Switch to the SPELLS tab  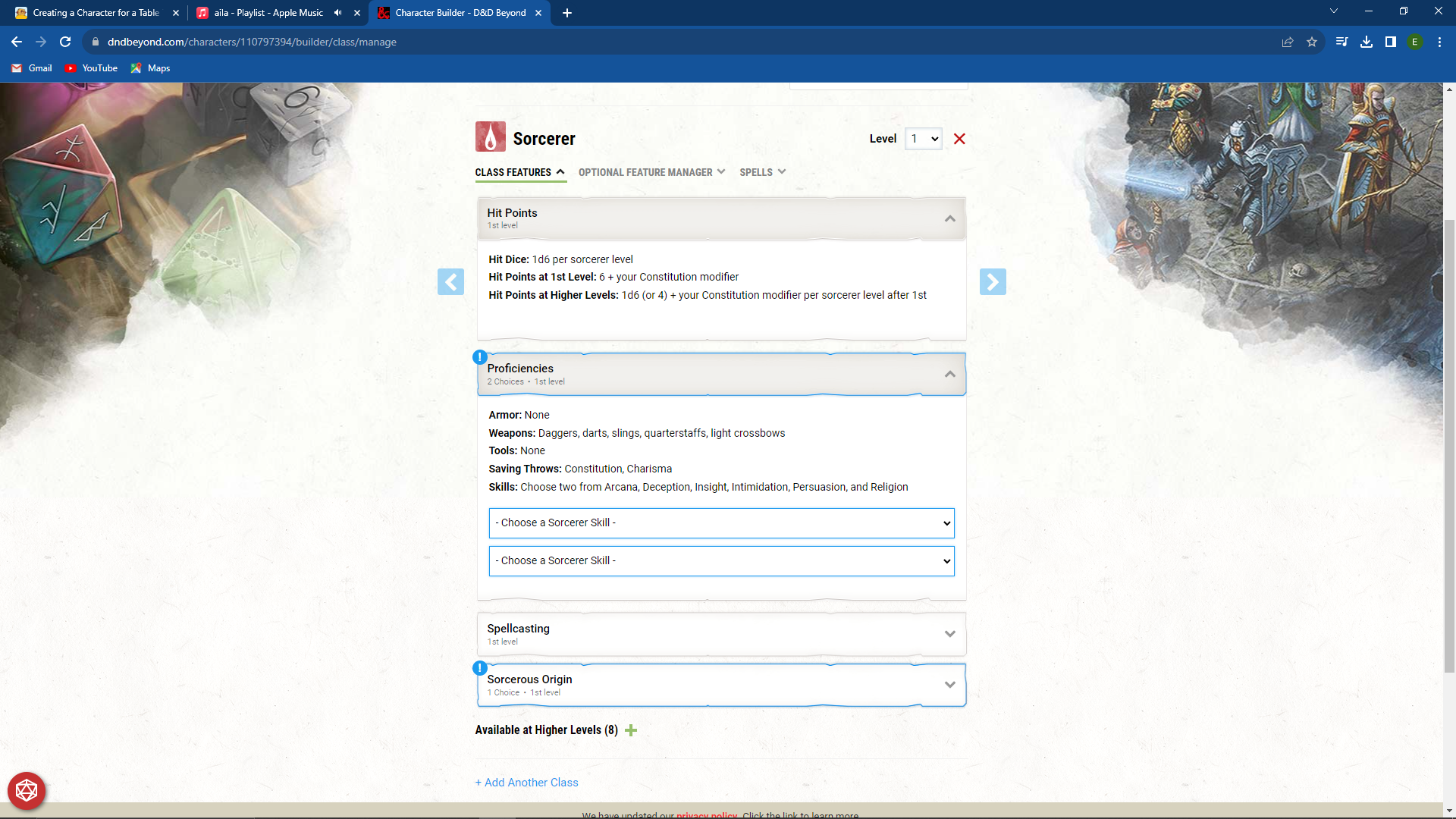click(x=761, y=172)
